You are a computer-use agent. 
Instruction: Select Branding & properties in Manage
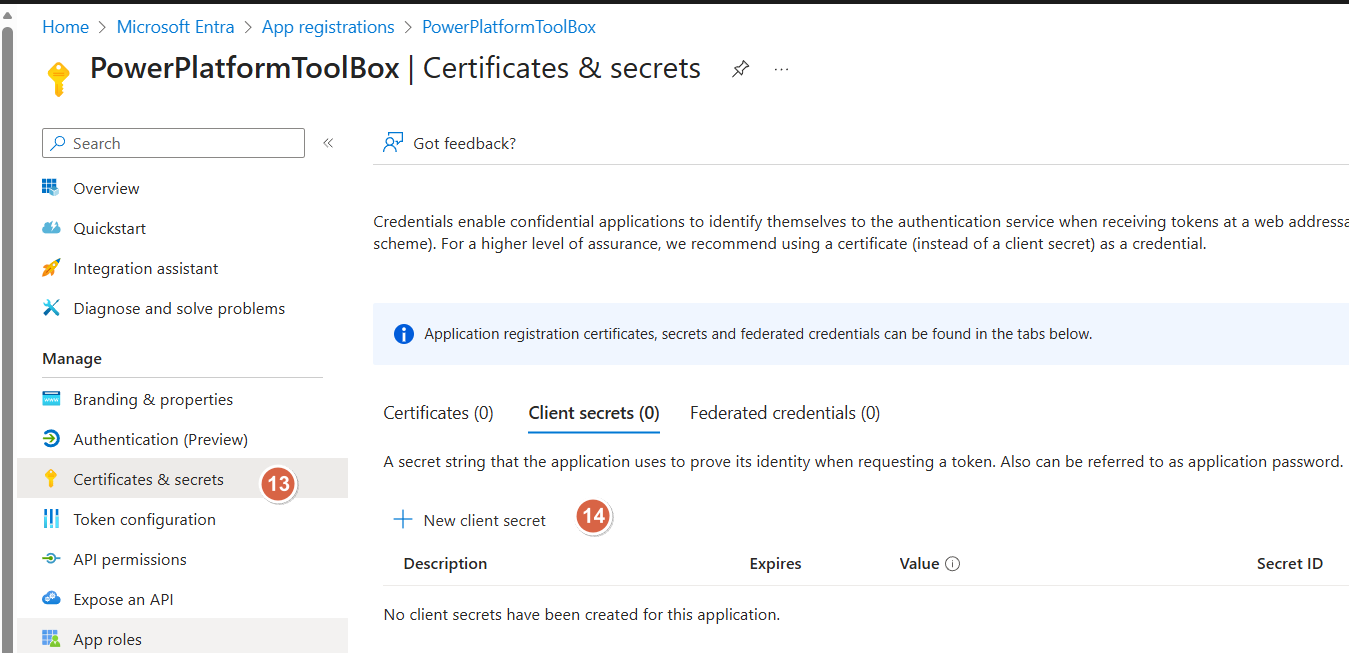point(153,398)
